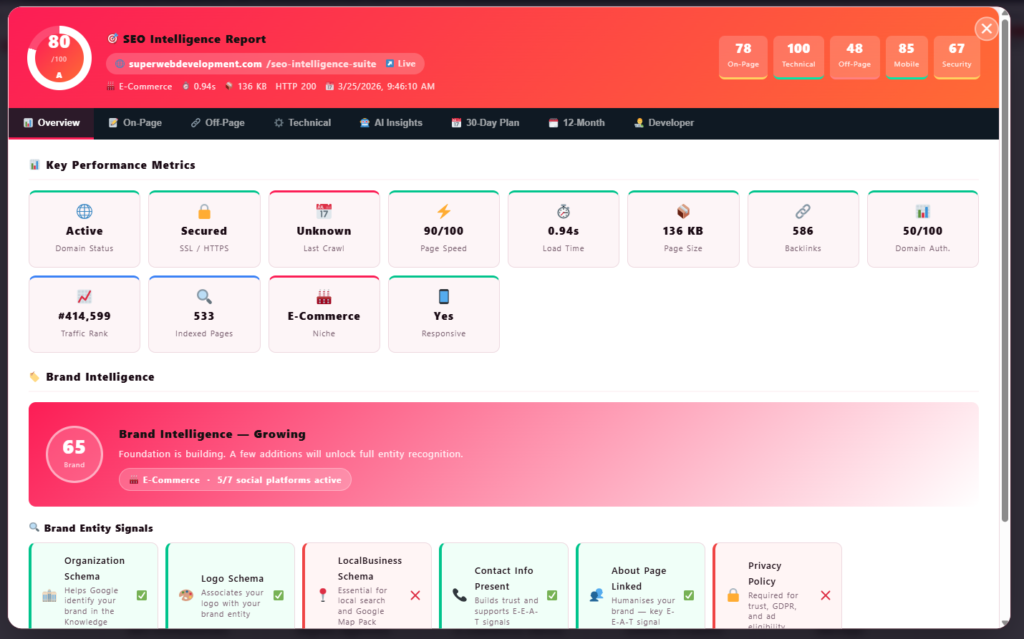Image resolution: width=1024 pixels, height=639 pixels.
Task: Click the LocalBusiness Schema red X mark
Action: [x=415, y=595]
